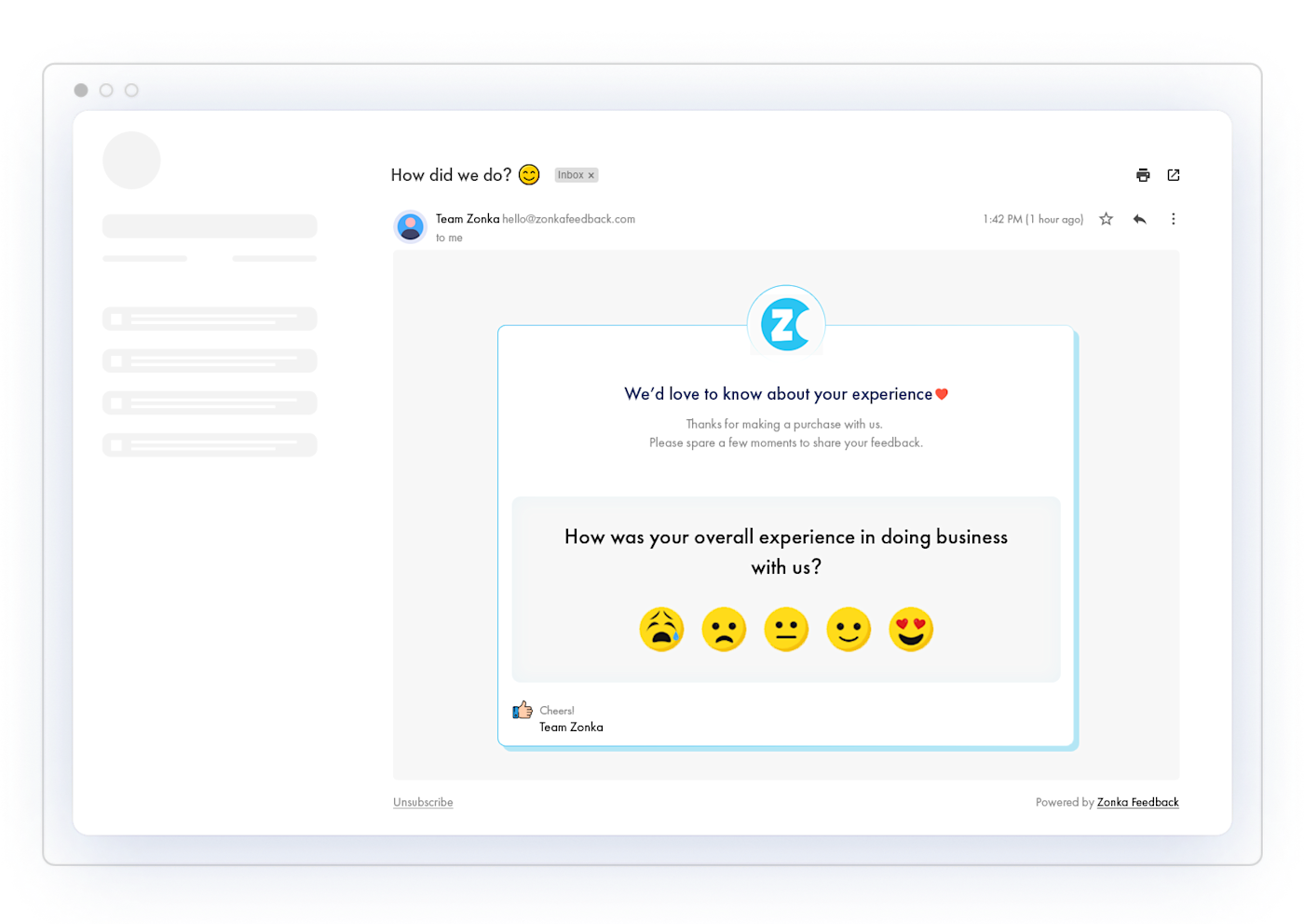Screen dimensions: 1304x924
Task: Click the 'How did we do?' subject
Action: pos(451,175)
